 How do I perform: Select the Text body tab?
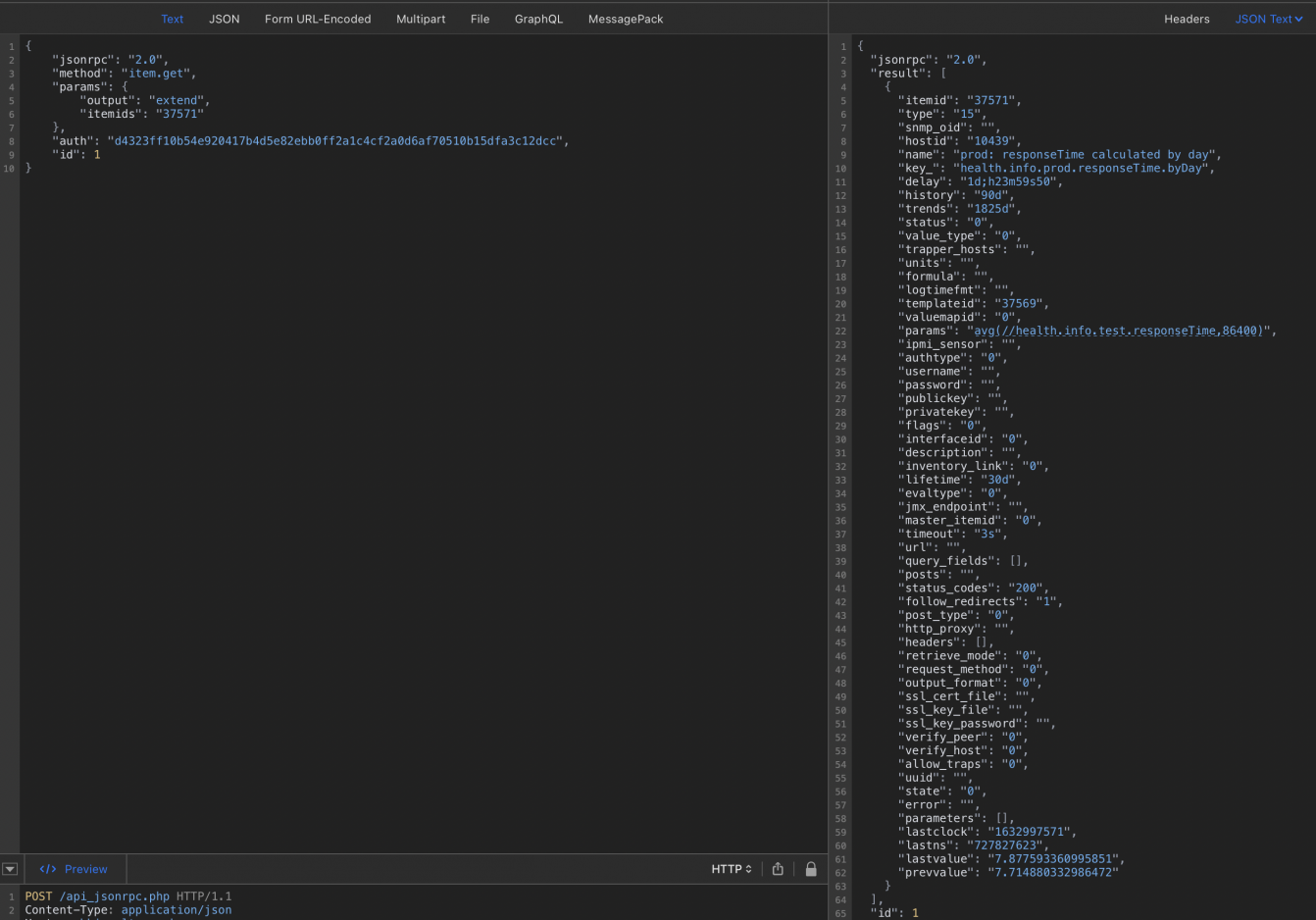click(173, 19)
